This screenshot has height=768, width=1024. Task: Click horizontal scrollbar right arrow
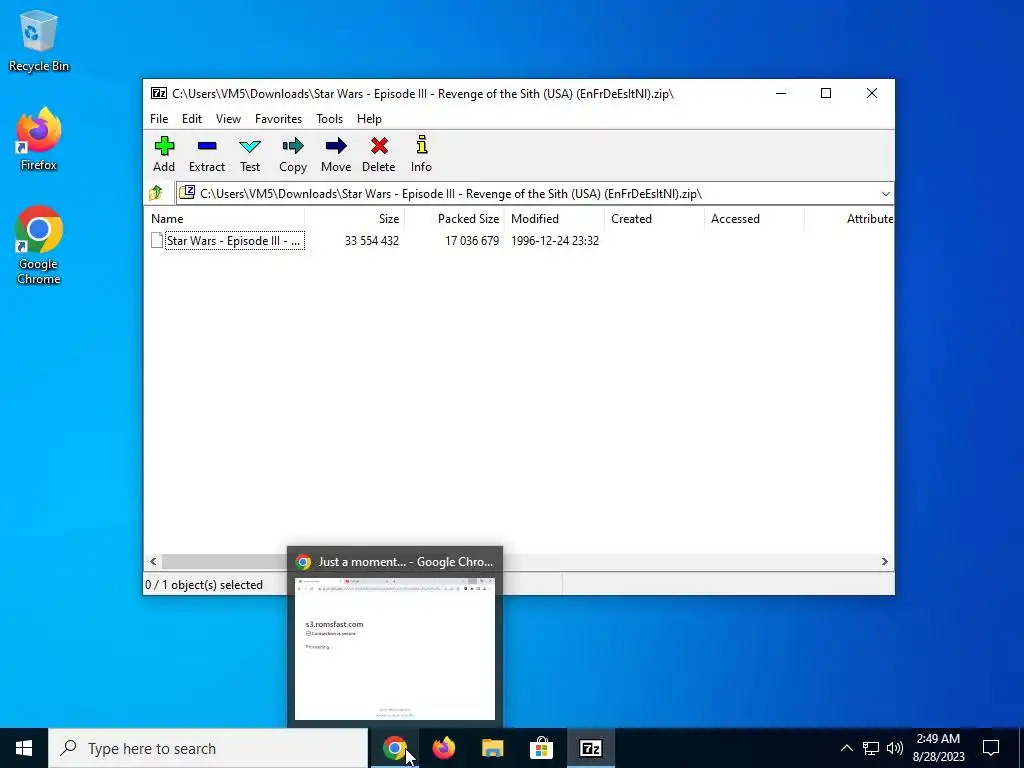click(x=884, y=562)
